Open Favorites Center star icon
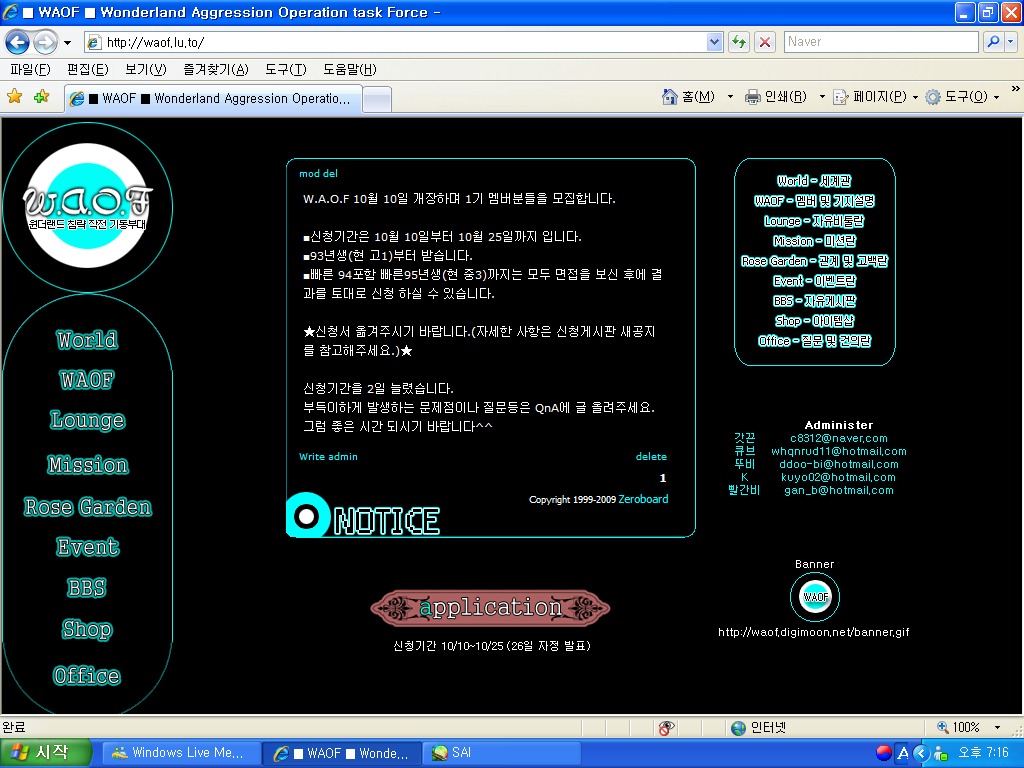The height and width of the screenshot is (768, 1024). (x=14, y=97)
